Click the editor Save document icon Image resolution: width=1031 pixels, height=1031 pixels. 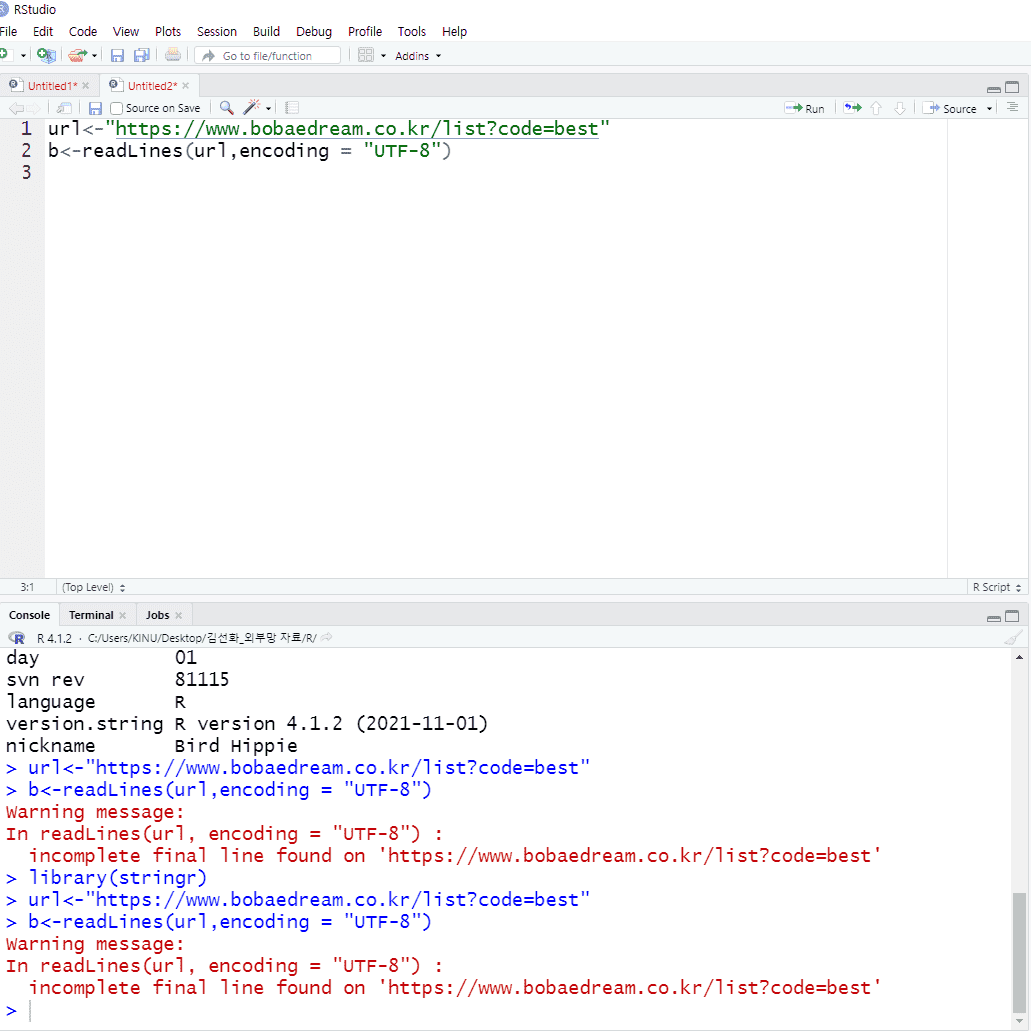tap(95, 108)
